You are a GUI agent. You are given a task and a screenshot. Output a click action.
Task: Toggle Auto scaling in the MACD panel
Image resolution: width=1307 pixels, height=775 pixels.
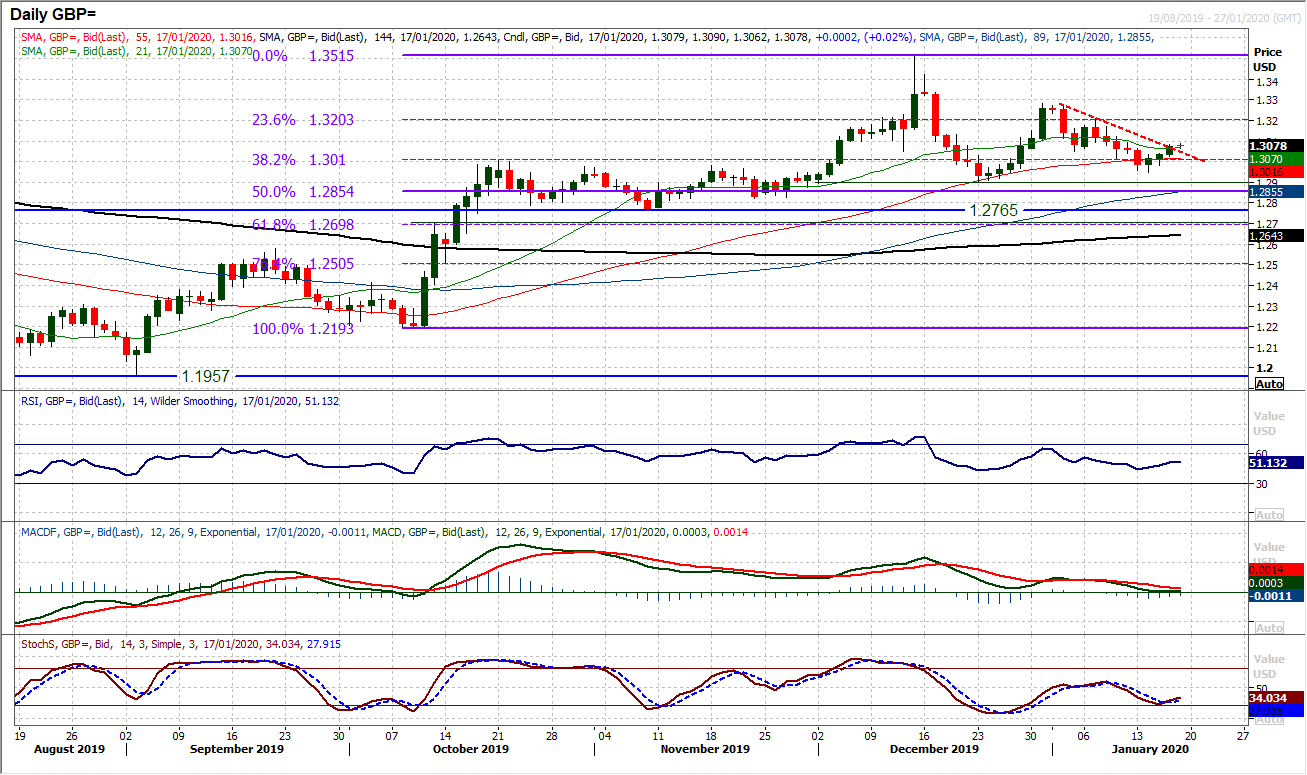coord(1268,628)
